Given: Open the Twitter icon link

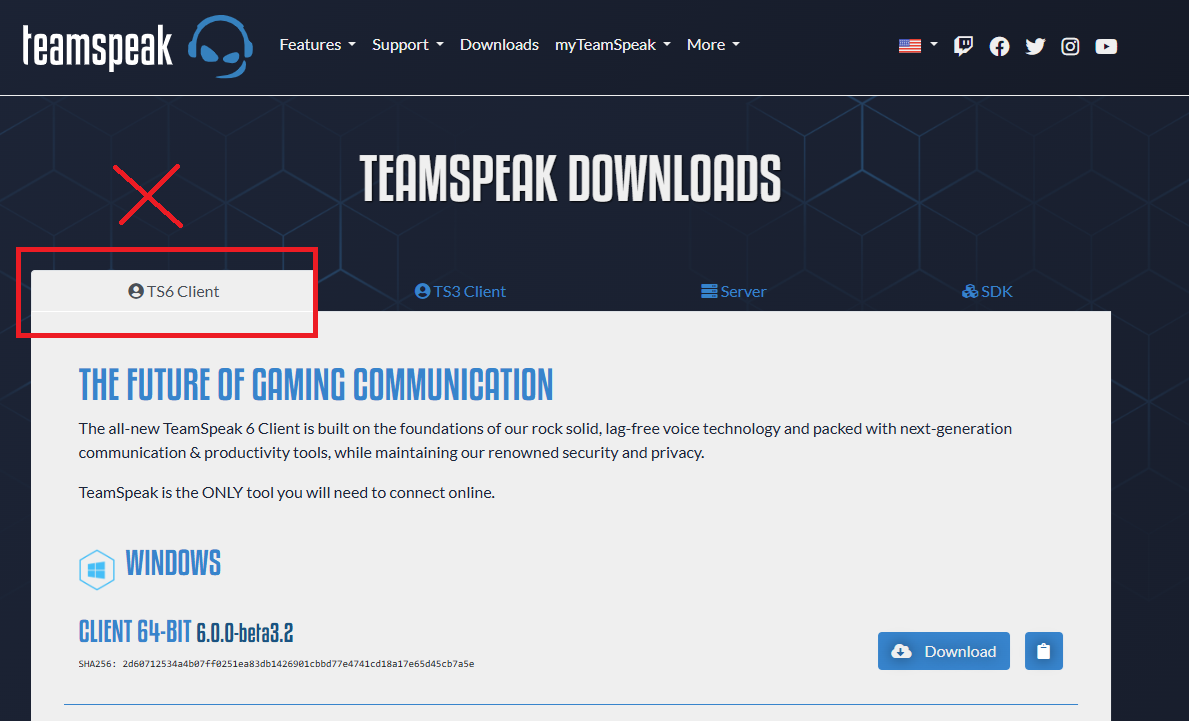Looking at the screenshot, I should [x=1035, y=47].
